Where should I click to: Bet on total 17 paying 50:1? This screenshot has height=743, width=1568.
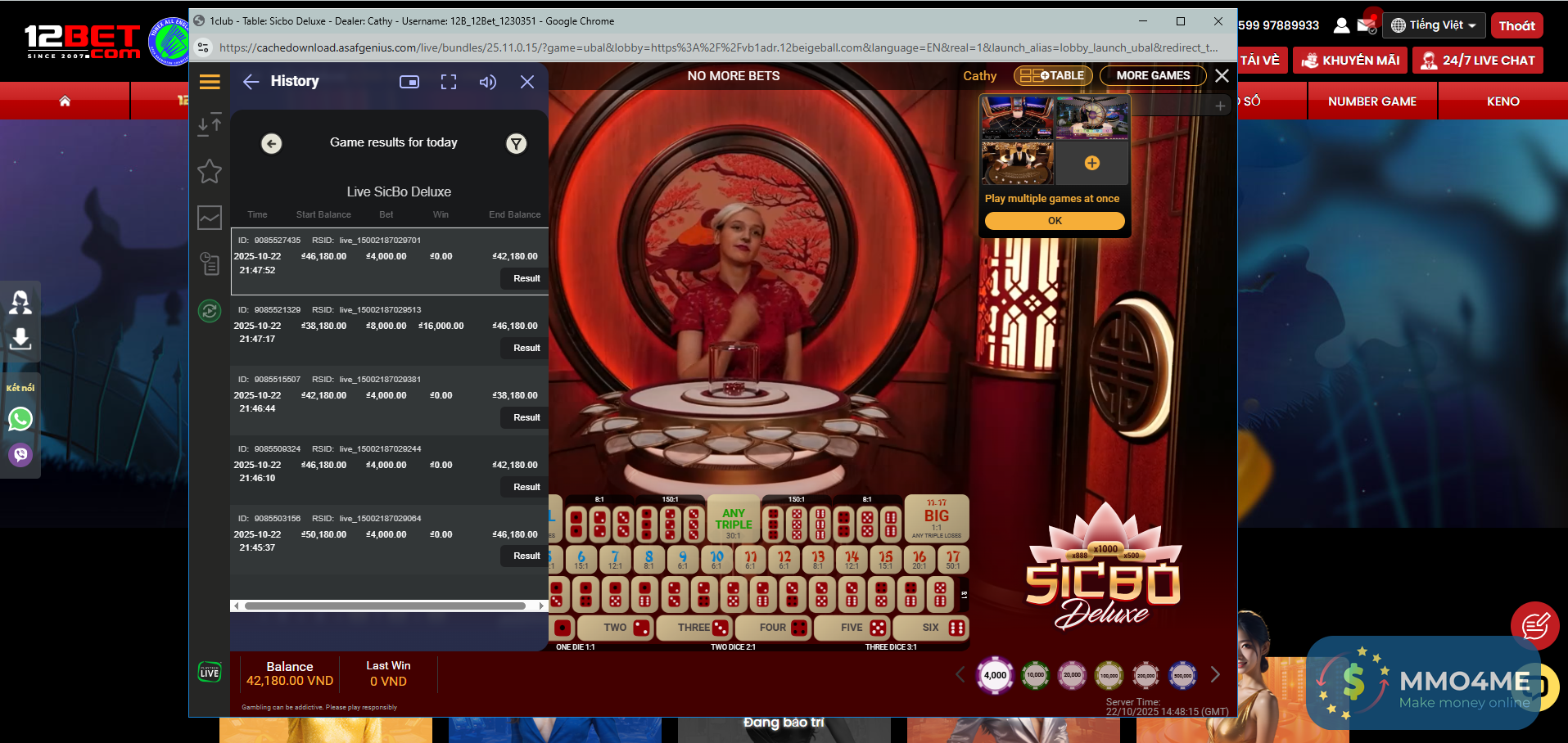coord(953,560)
